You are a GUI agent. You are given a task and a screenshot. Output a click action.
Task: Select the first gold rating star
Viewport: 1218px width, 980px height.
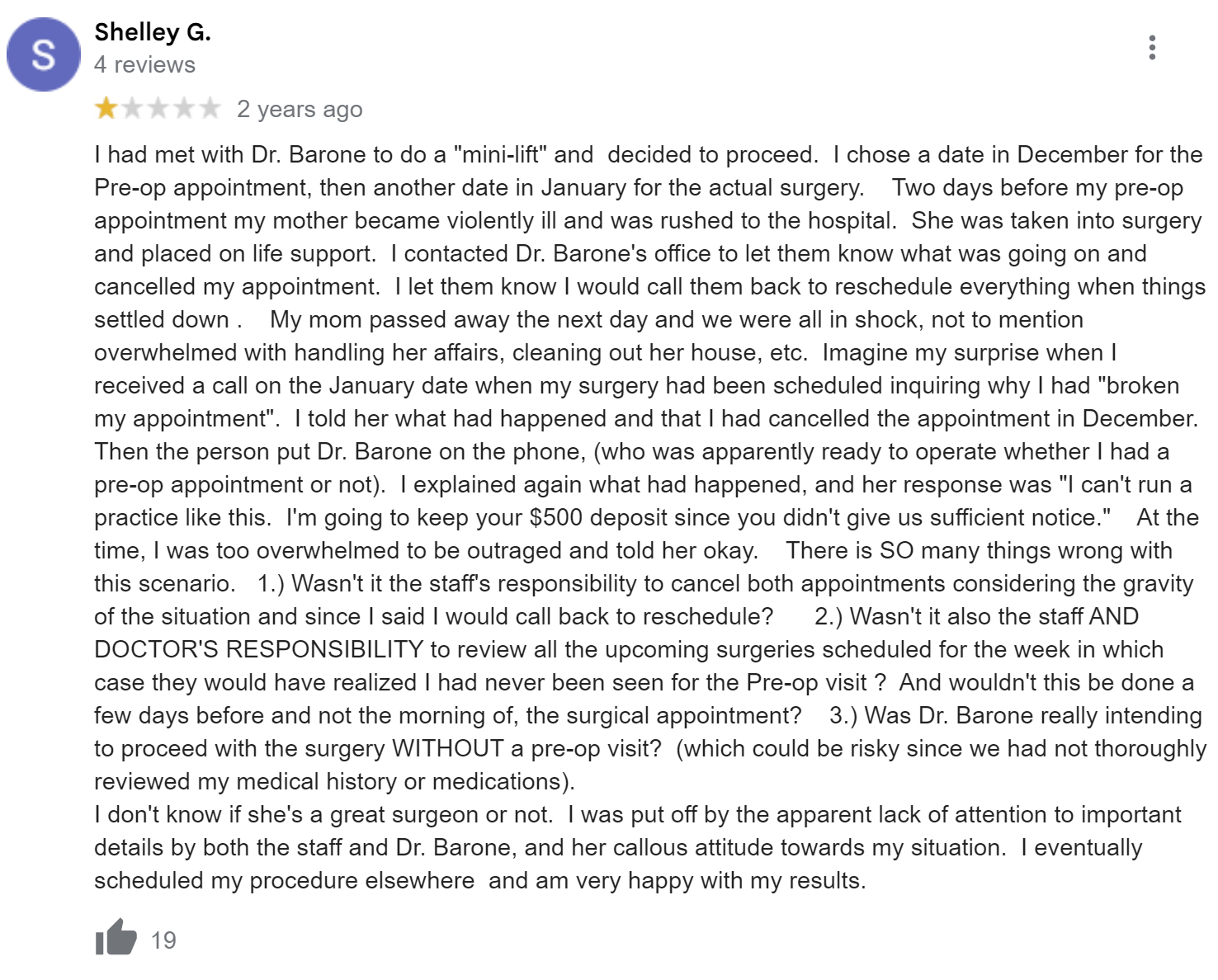[106, 108]
